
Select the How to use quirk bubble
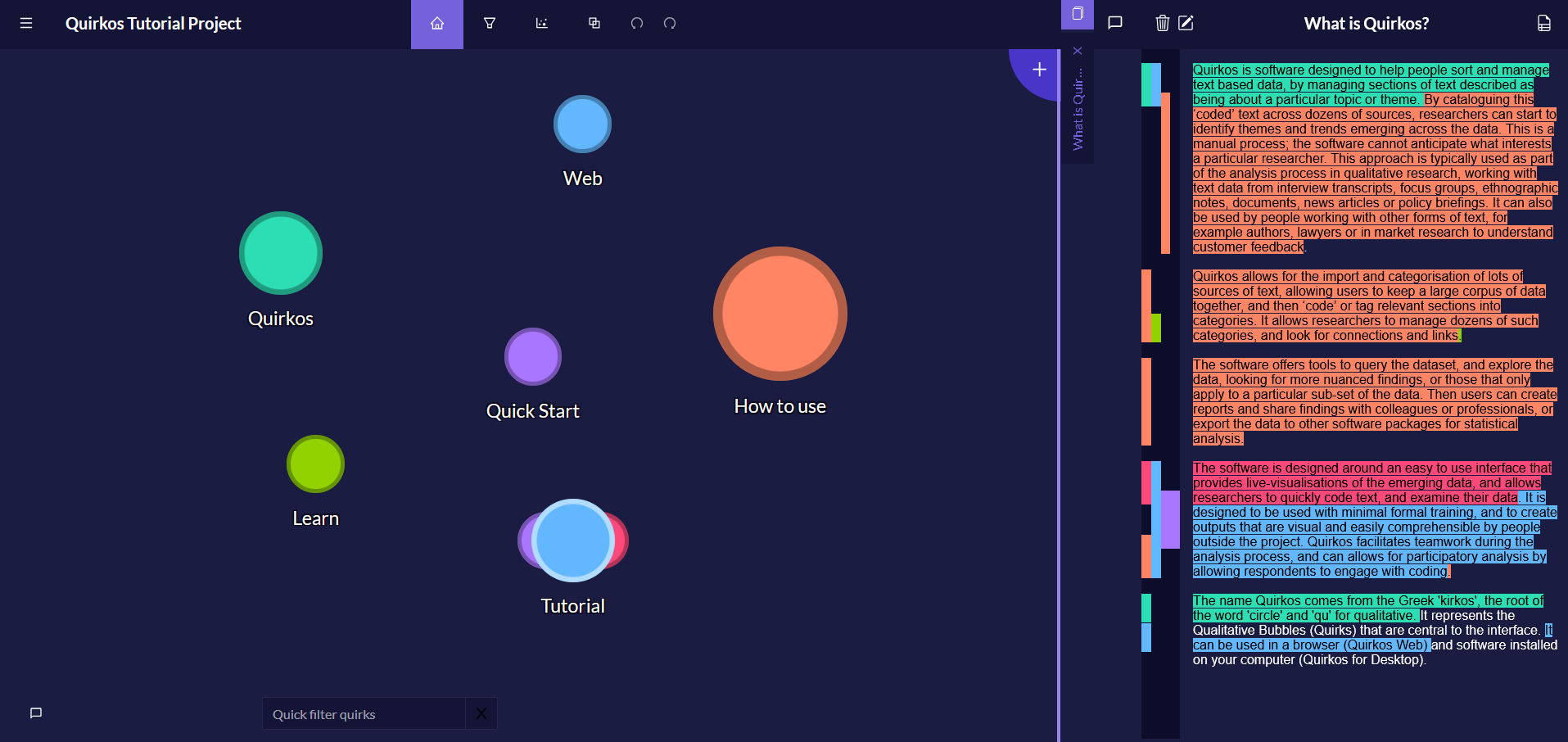pyautogui.click(x=779, y=314)
